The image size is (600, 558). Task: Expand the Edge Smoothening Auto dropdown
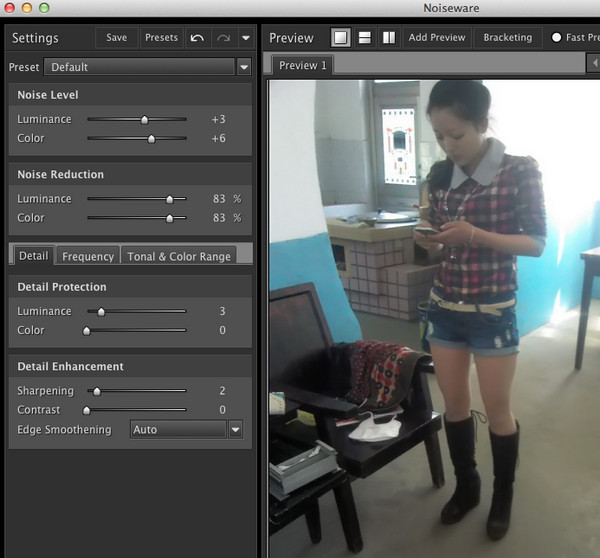click(236, 430)
